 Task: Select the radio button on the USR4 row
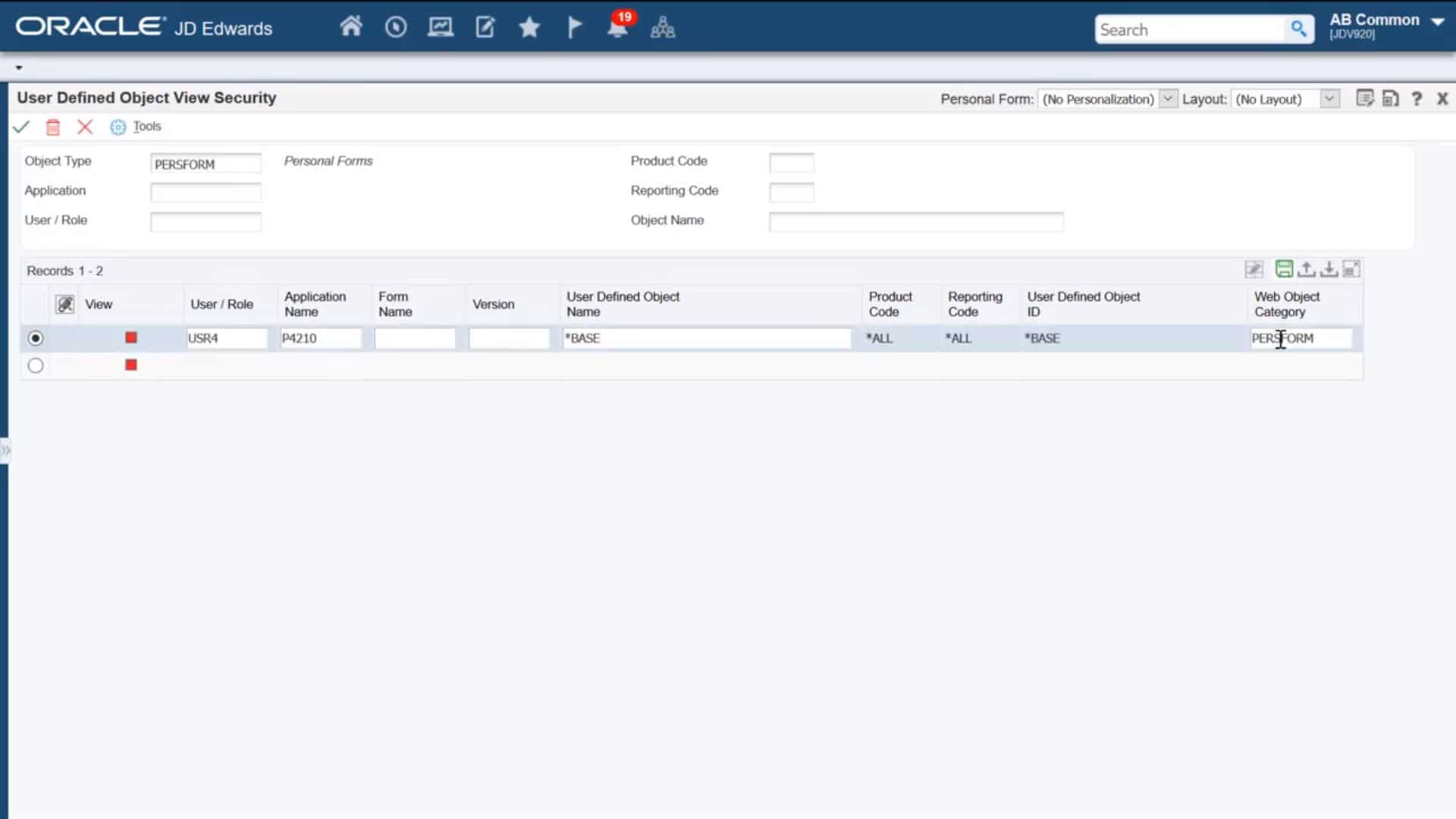tap(35, 338)
